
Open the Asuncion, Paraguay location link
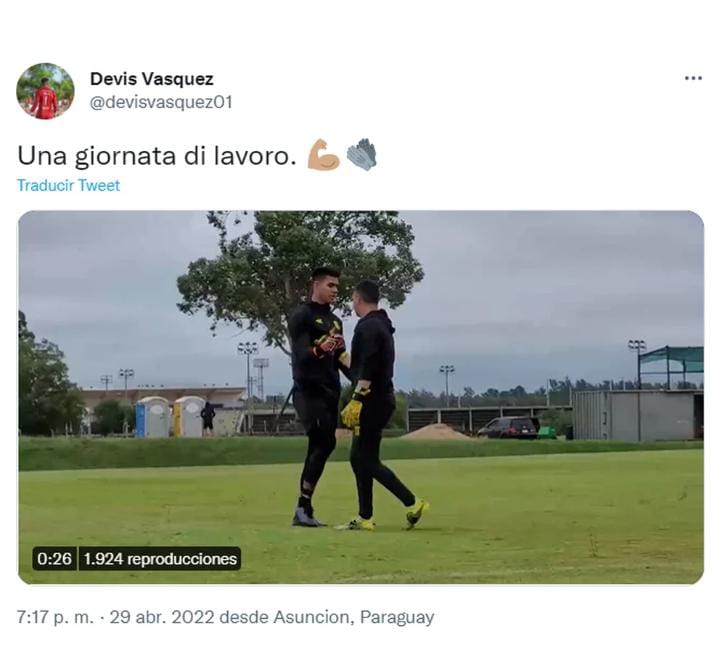click(x=354, y=617)
